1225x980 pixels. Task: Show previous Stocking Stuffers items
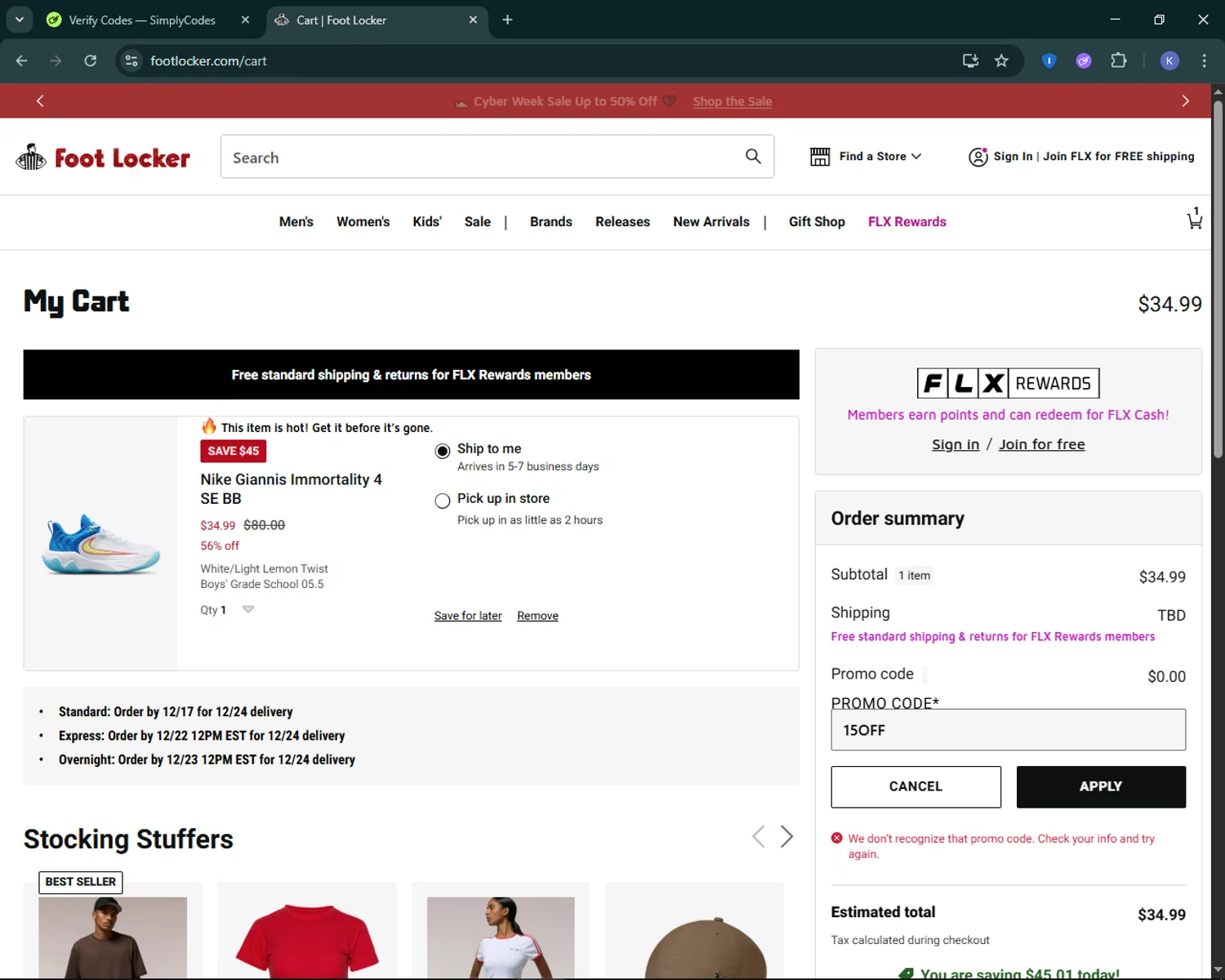click(759, 836)
